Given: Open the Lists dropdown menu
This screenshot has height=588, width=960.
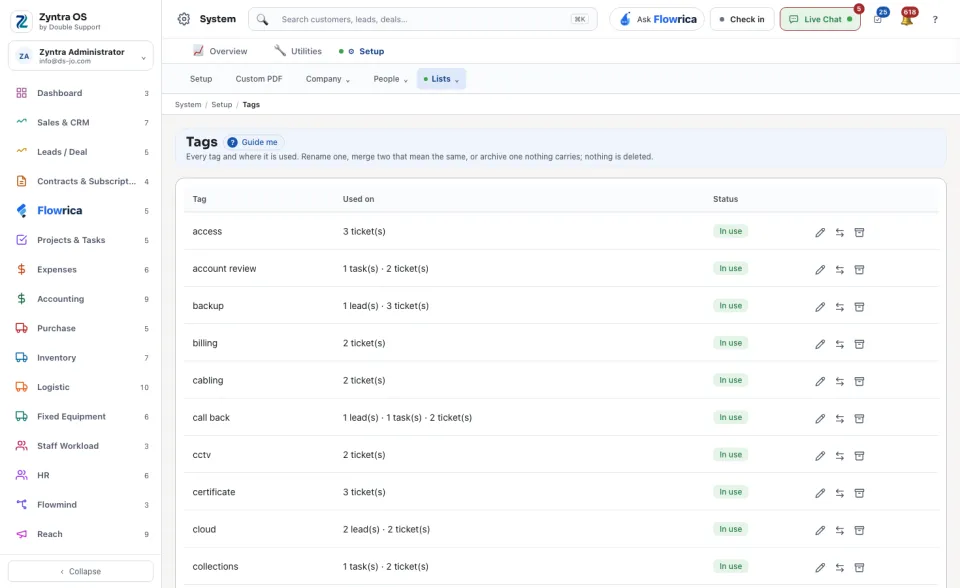Looking at the screenshot, I should pos(441,79).
